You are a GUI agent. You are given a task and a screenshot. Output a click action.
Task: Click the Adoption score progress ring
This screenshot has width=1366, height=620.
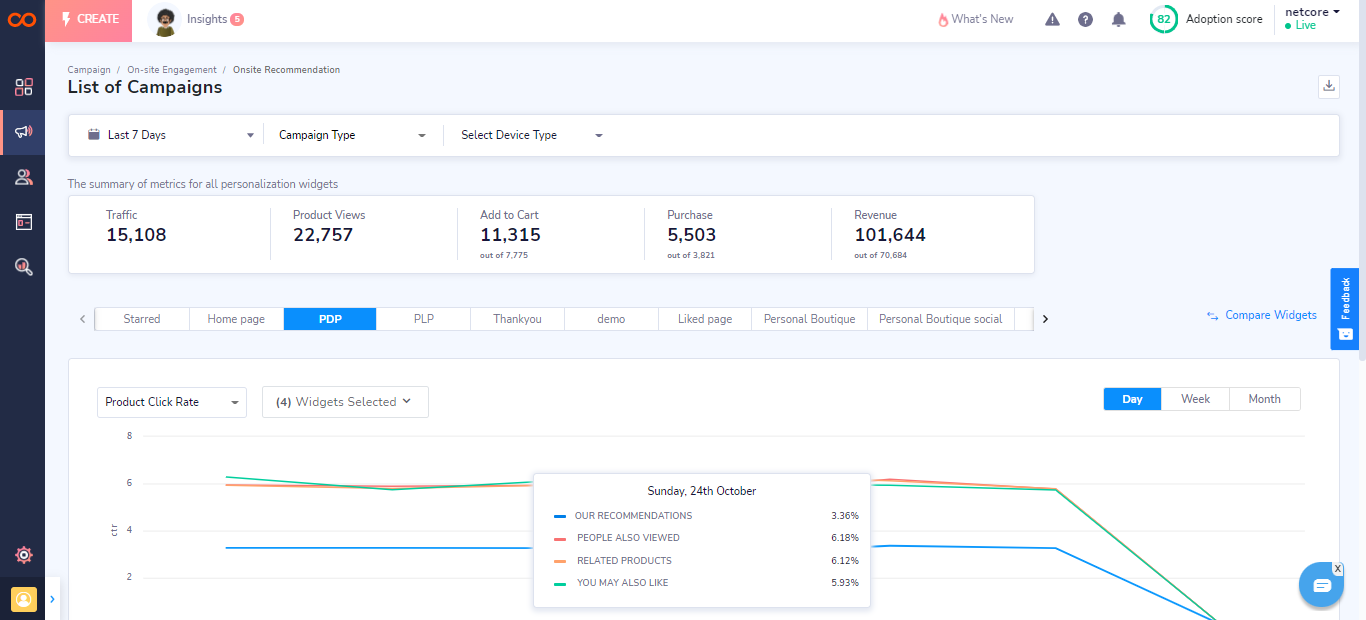tap(1163, 19)
